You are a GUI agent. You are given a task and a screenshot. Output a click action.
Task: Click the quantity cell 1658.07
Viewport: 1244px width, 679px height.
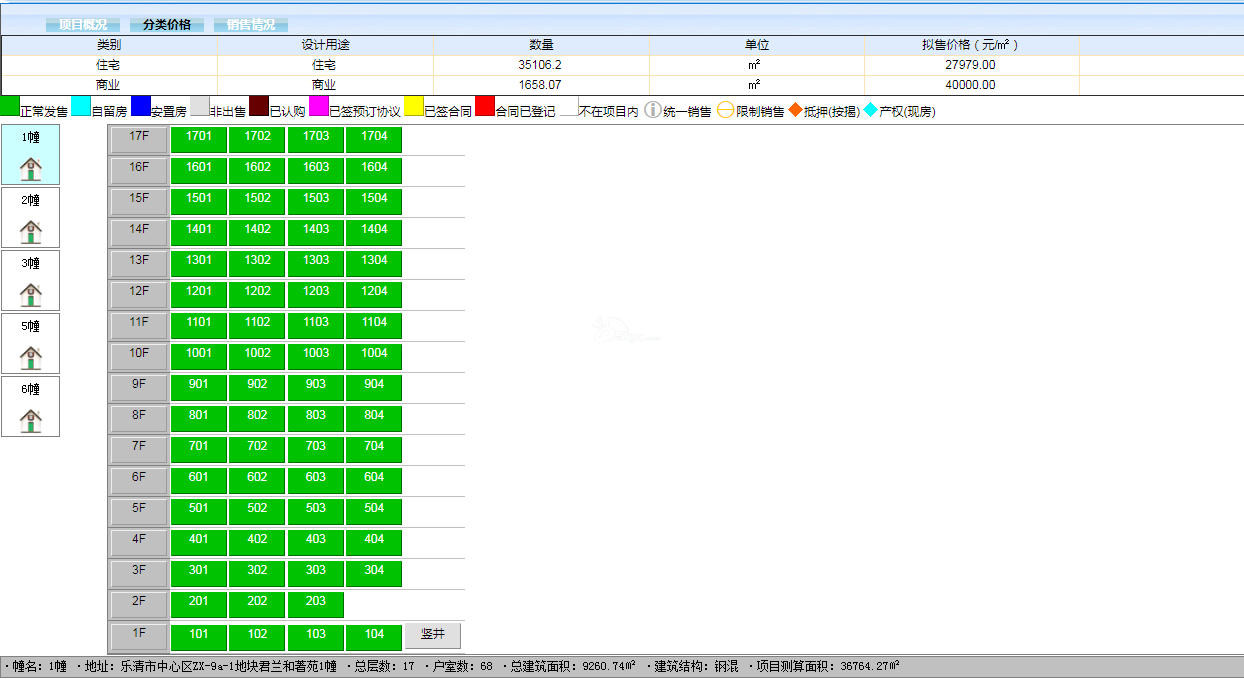[541, 85]
